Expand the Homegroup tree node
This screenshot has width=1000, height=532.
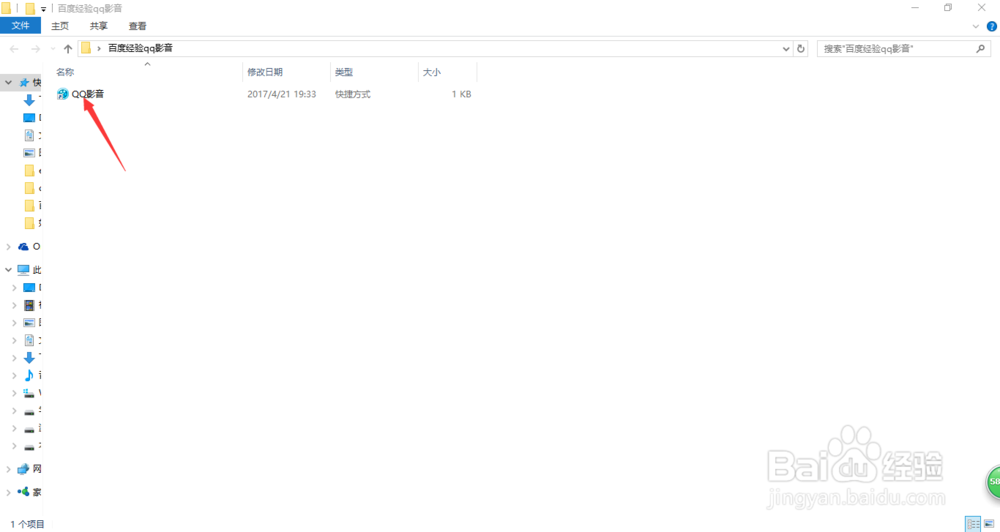8,492
